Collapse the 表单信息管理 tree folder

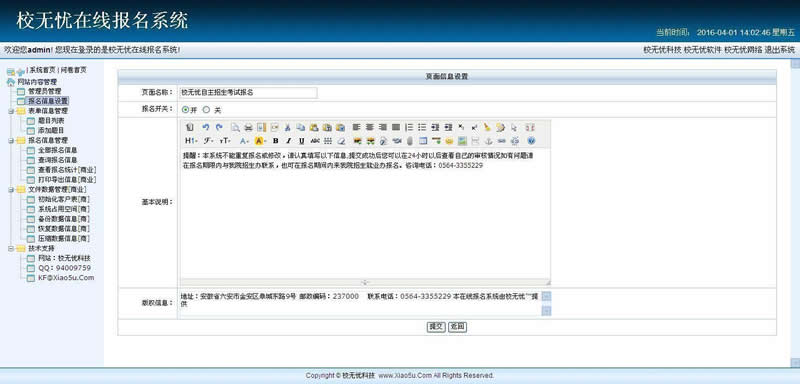point(11,111)
